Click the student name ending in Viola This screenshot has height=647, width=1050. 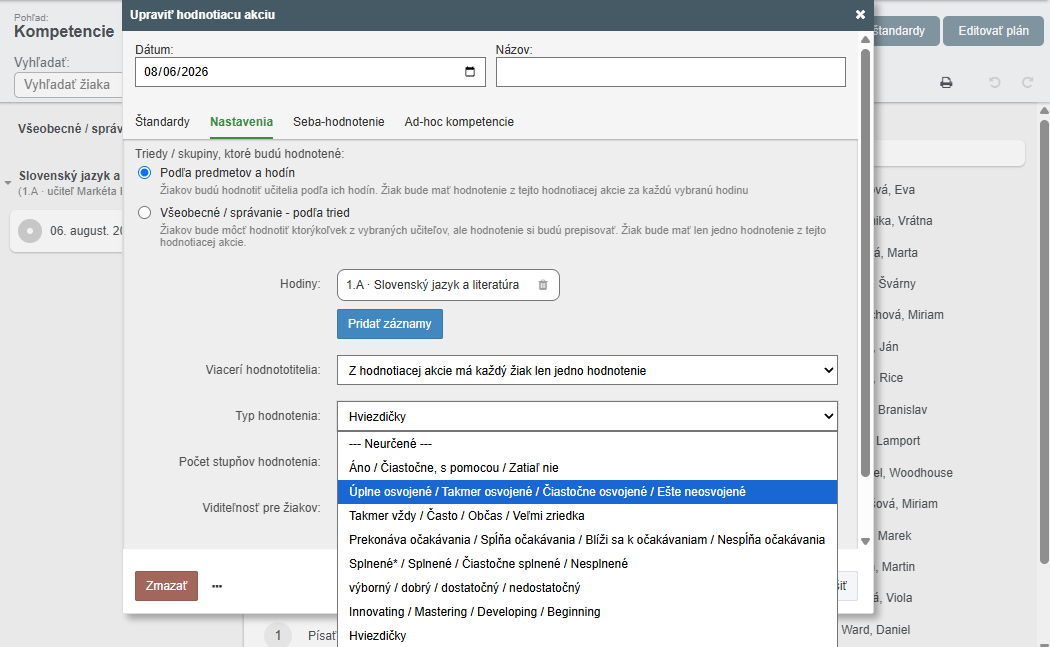tap(893, 598)
